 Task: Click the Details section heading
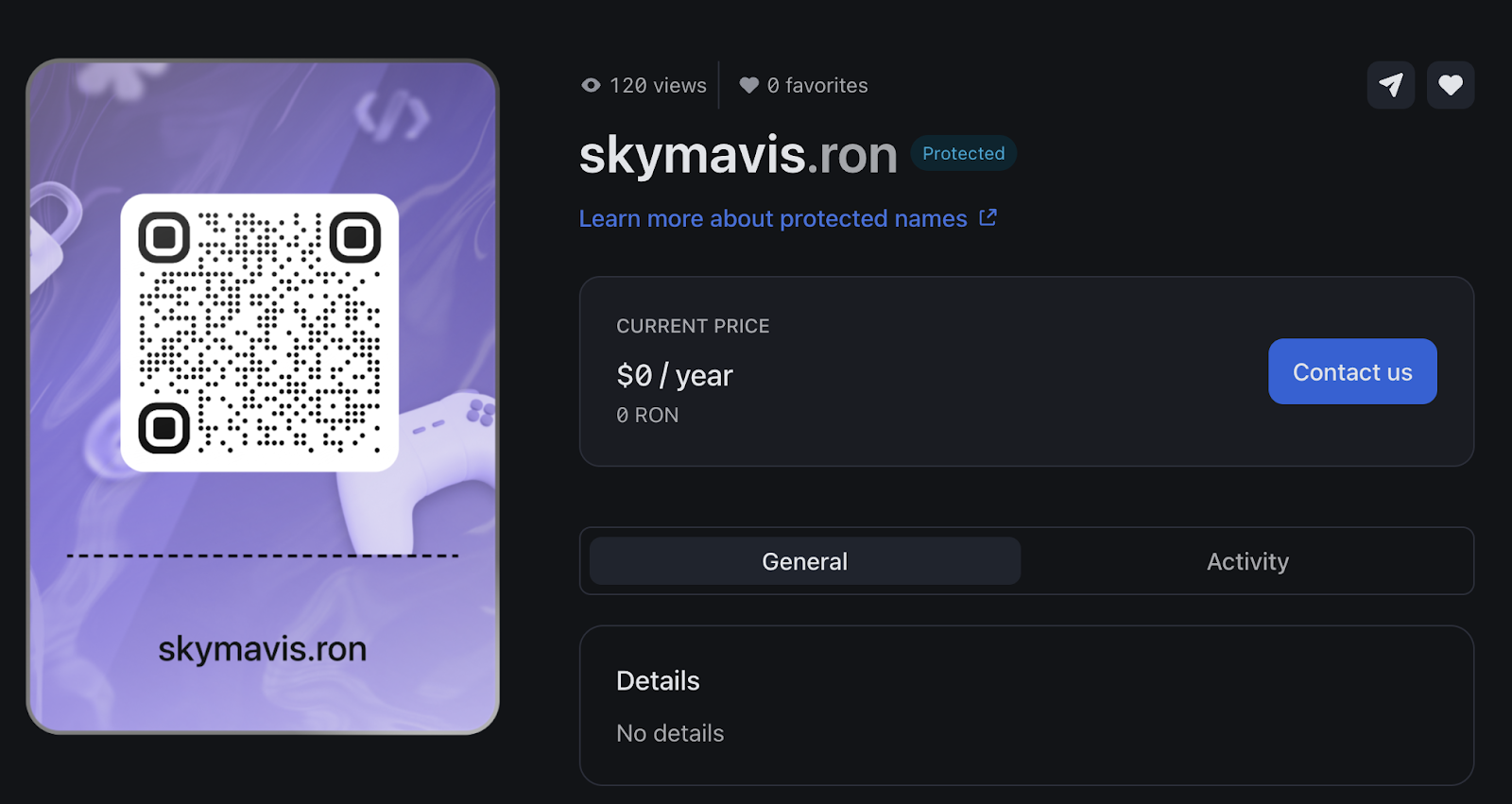(658, 680)
